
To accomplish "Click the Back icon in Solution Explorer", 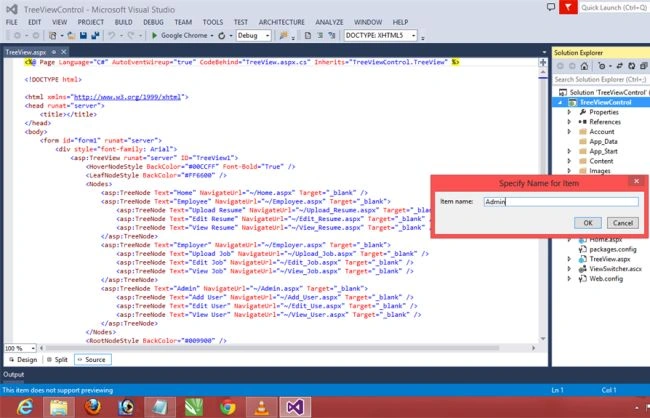I will pyautogui.click(x=560, y=66).
